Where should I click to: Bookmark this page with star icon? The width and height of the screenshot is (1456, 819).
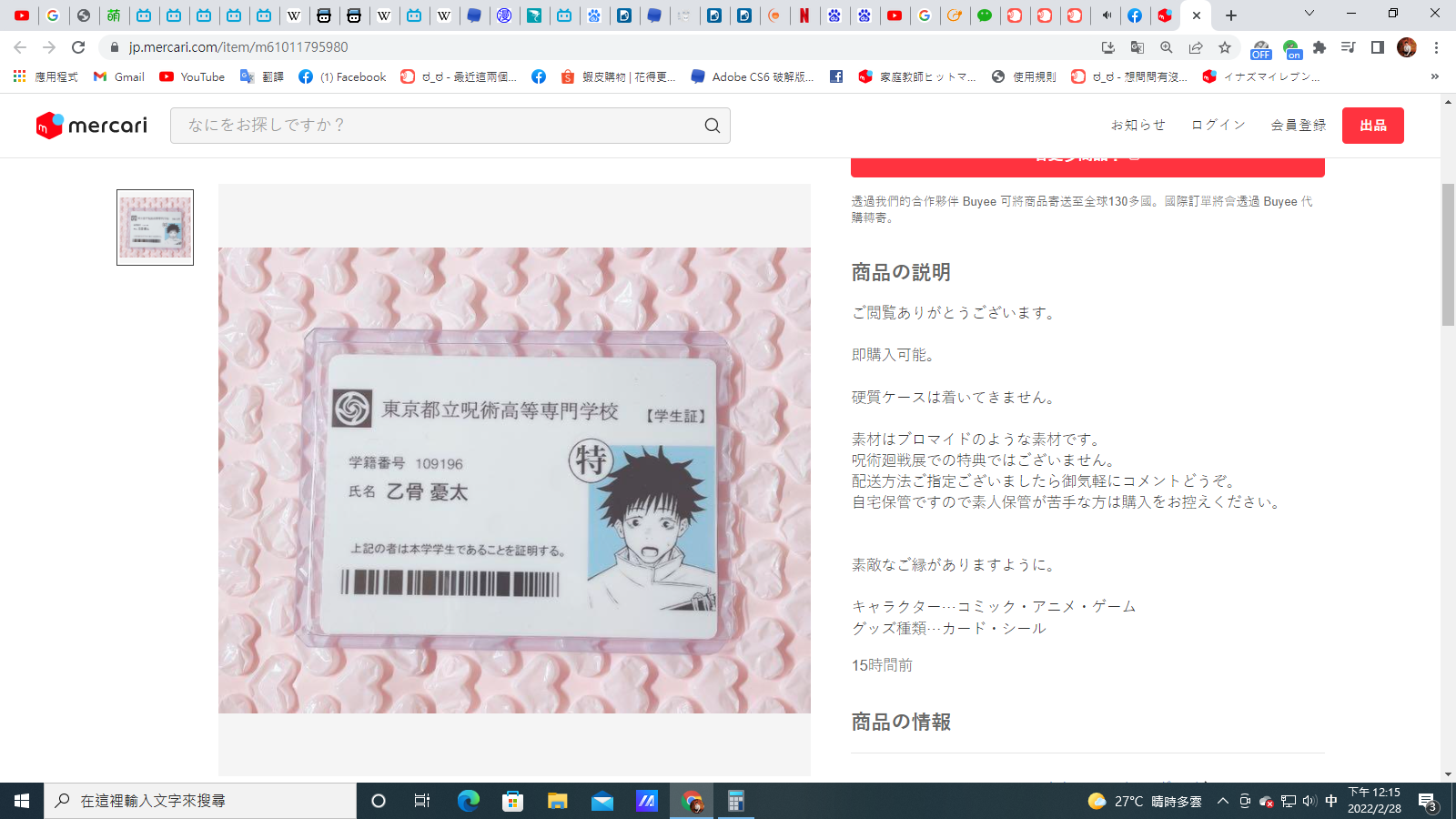1225,47
